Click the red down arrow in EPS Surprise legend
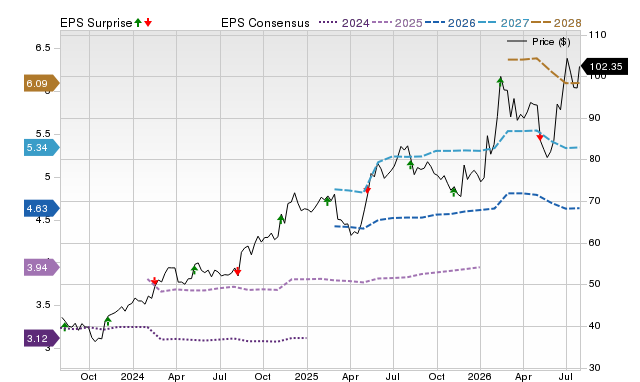Screen dimensions: 640x382 pos(148,22)
